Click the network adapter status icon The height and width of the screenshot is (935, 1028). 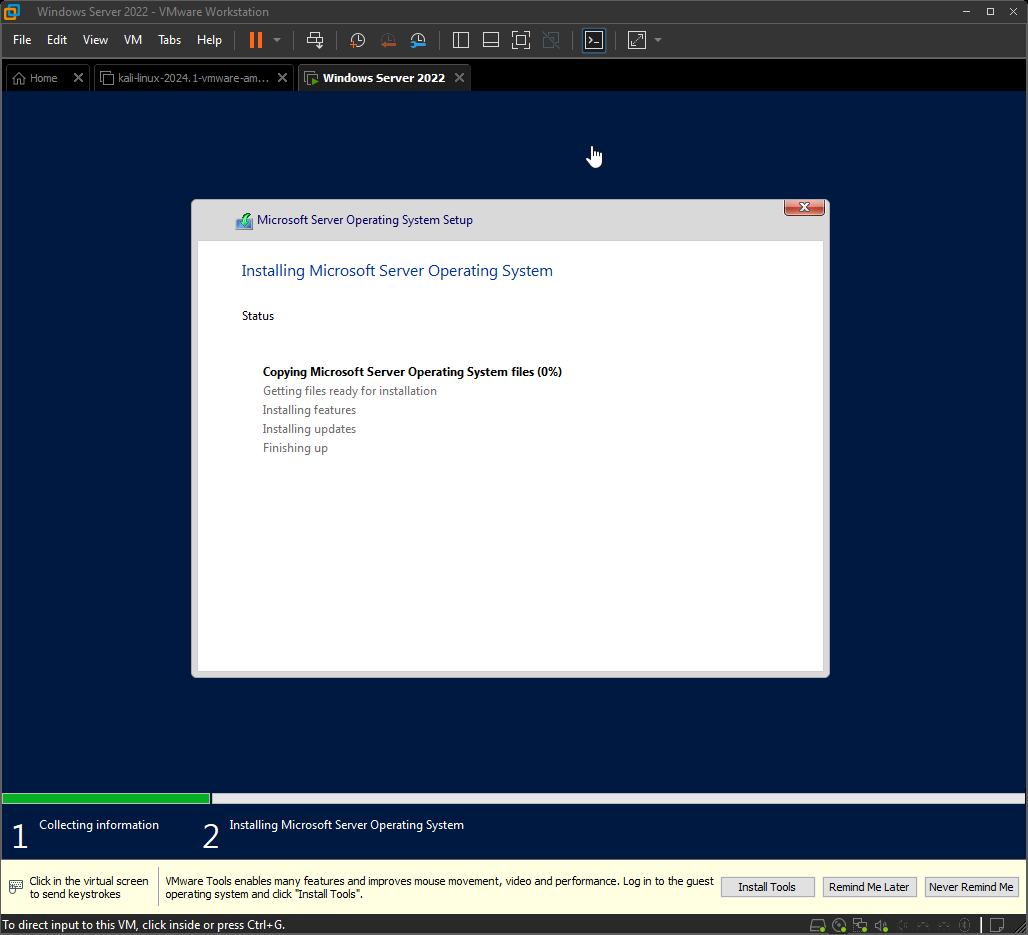860,925
